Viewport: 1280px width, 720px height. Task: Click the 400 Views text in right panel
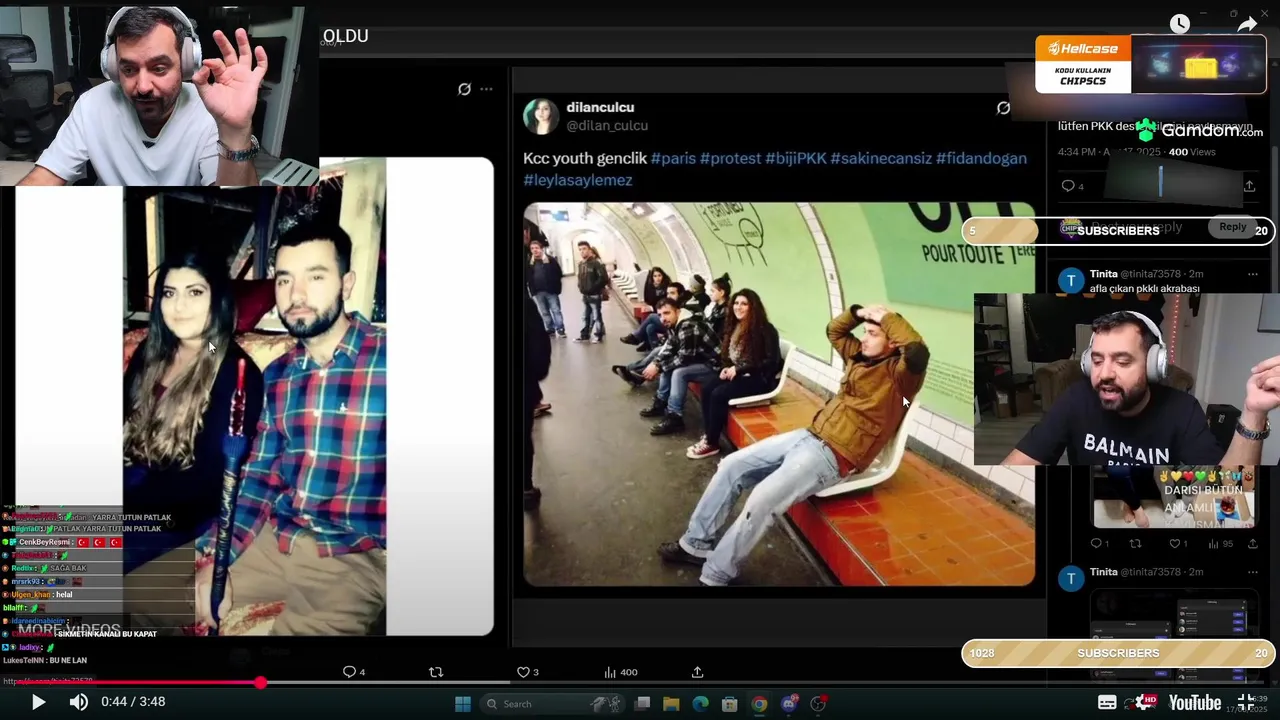click(1192, 152)
